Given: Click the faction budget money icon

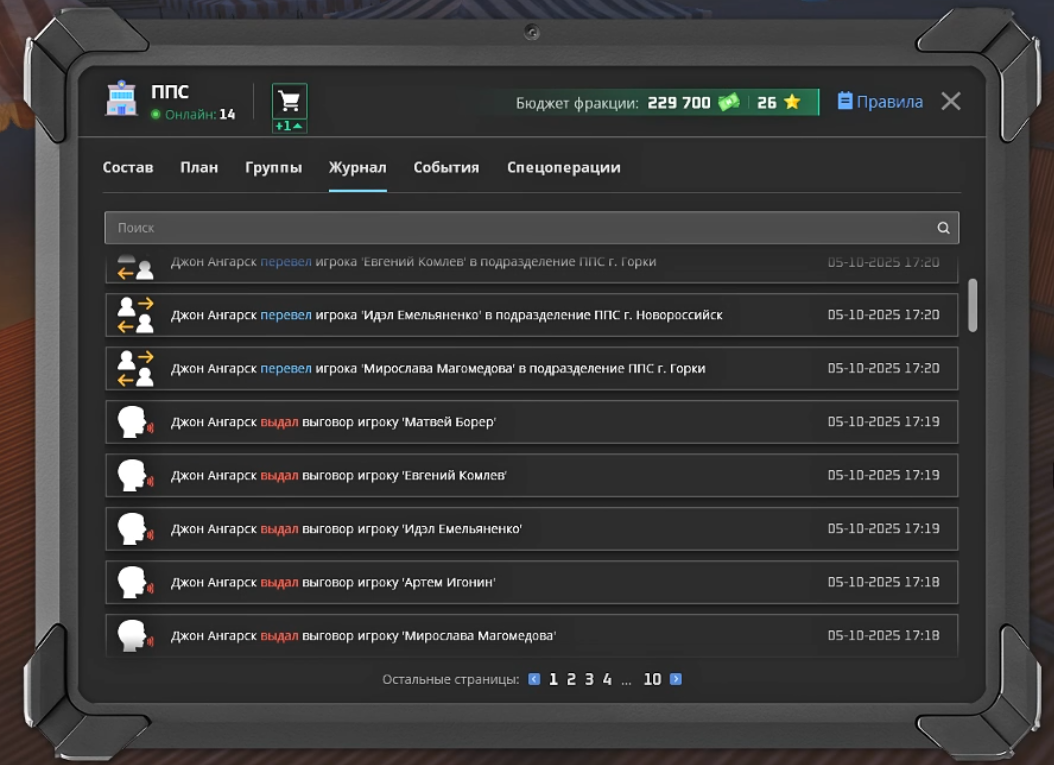Looking at the screenshot, I should [728, 103].
